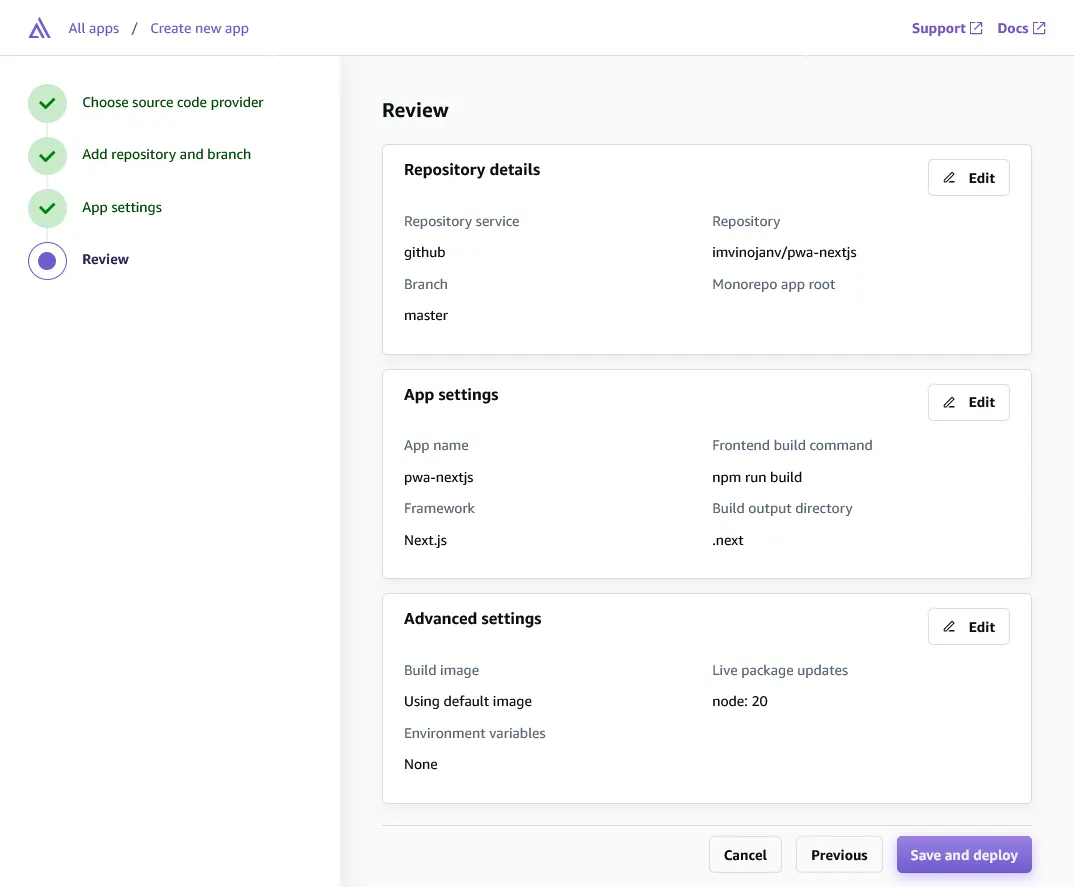Open the Docs link
This screenshot has height=887, width=1074.
point(1012,28)
